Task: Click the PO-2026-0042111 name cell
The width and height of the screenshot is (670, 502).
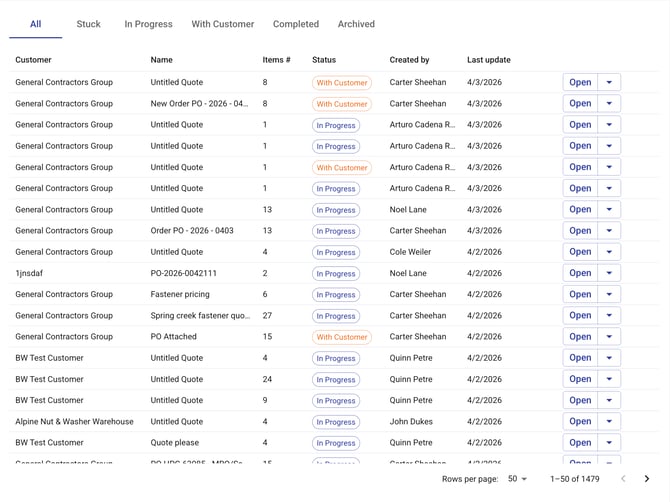Action: [183, 273]
